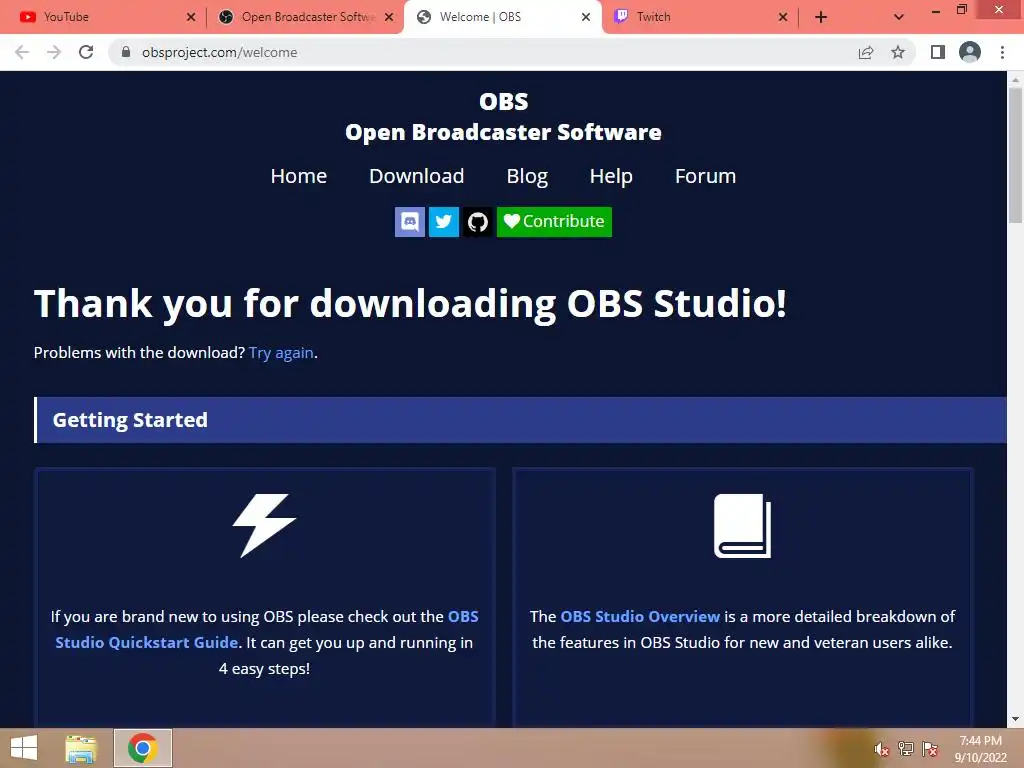Click the share page icon
Viewport: 1024px width, 768px height.
click(x=866, y=52)
